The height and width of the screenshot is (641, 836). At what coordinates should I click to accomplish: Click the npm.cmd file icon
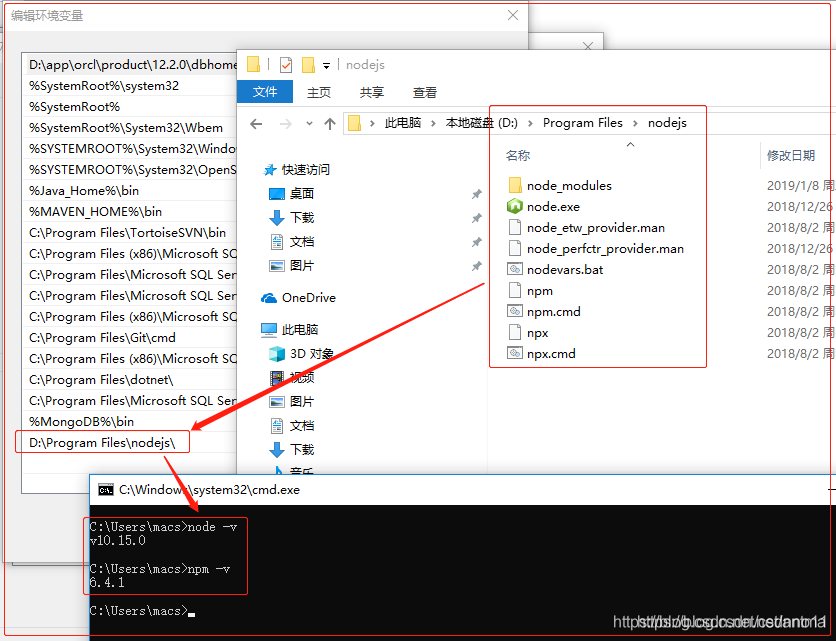pyautogui.click(x=515, y=311)
